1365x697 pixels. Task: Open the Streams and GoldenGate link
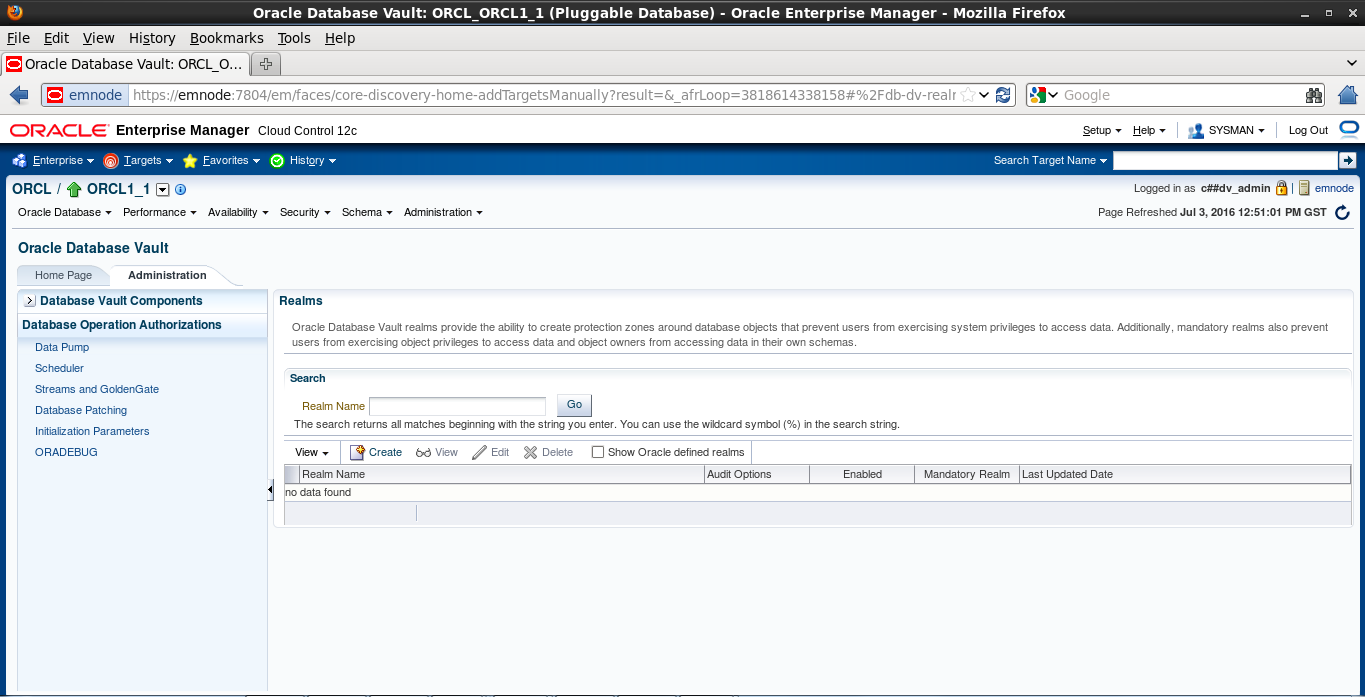(x=97, y=389)
